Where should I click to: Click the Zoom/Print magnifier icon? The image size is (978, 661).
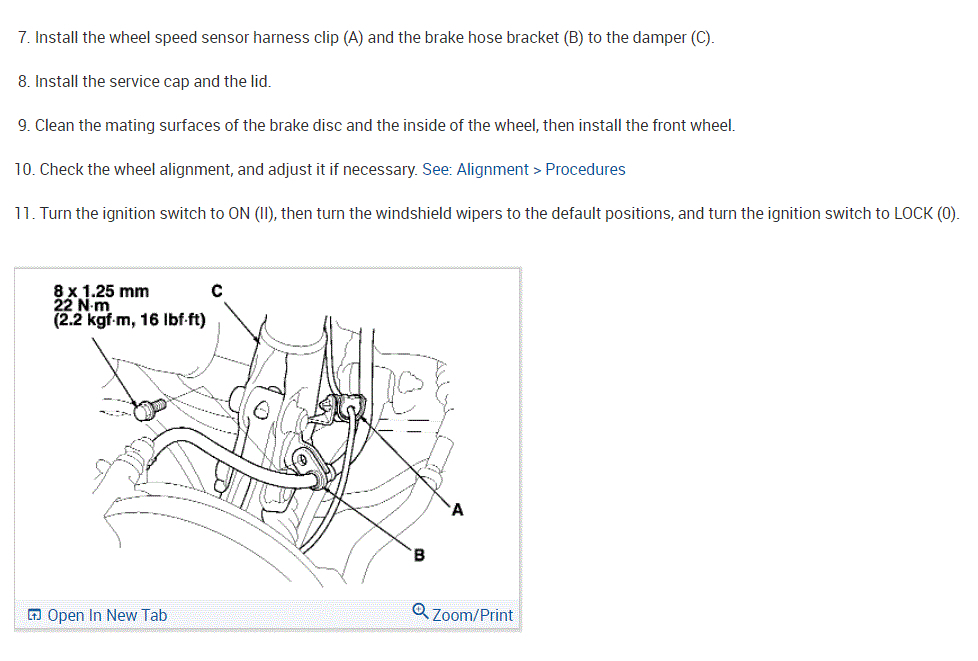pyautogui.click(x=420, y=612)
